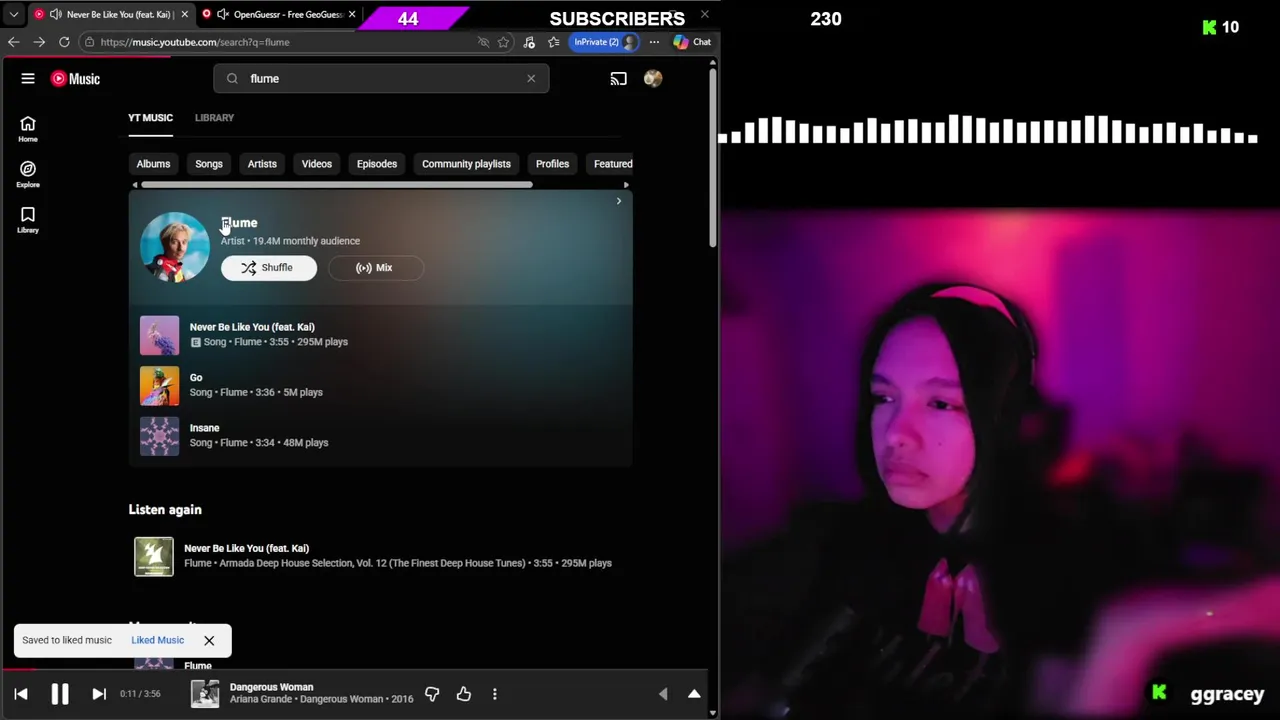Image resolution: width=1280 pixels, height=720 pixels.
Task: Filter results by Profiles
Action: (552, 164)
